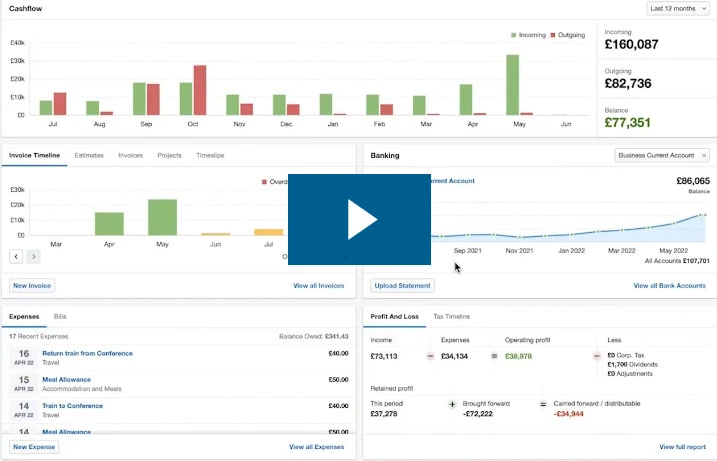Select the Expenses tab
The image size is (717, 461).
point(24,316)
